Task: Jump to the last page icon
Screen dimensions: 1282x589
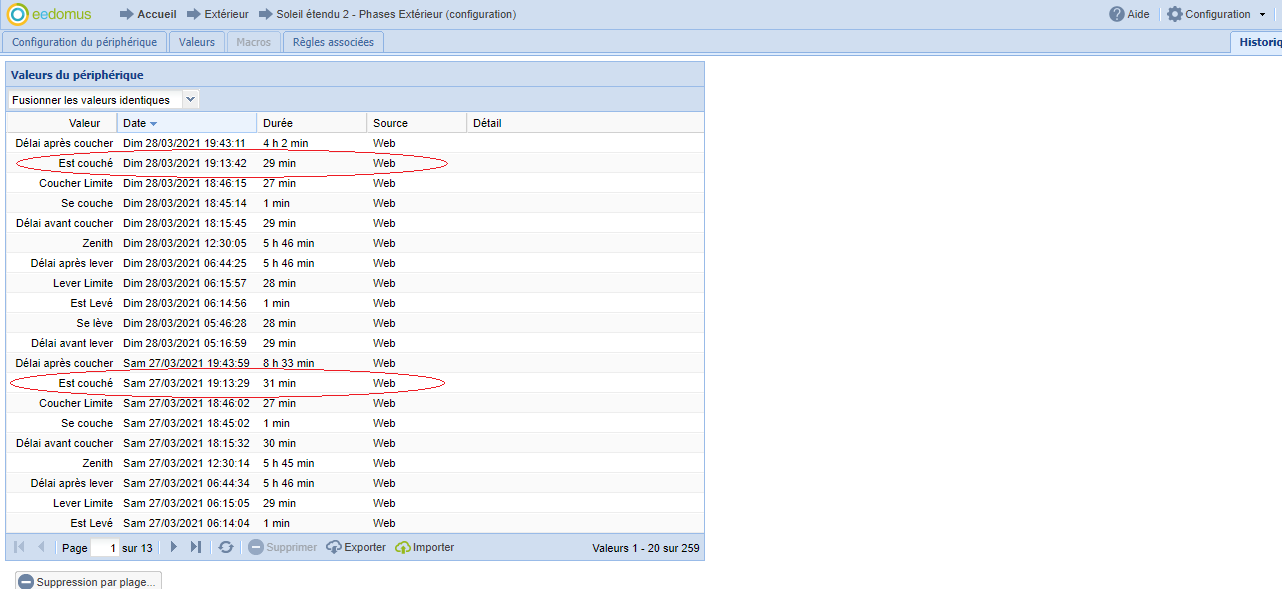Action: 195,547
